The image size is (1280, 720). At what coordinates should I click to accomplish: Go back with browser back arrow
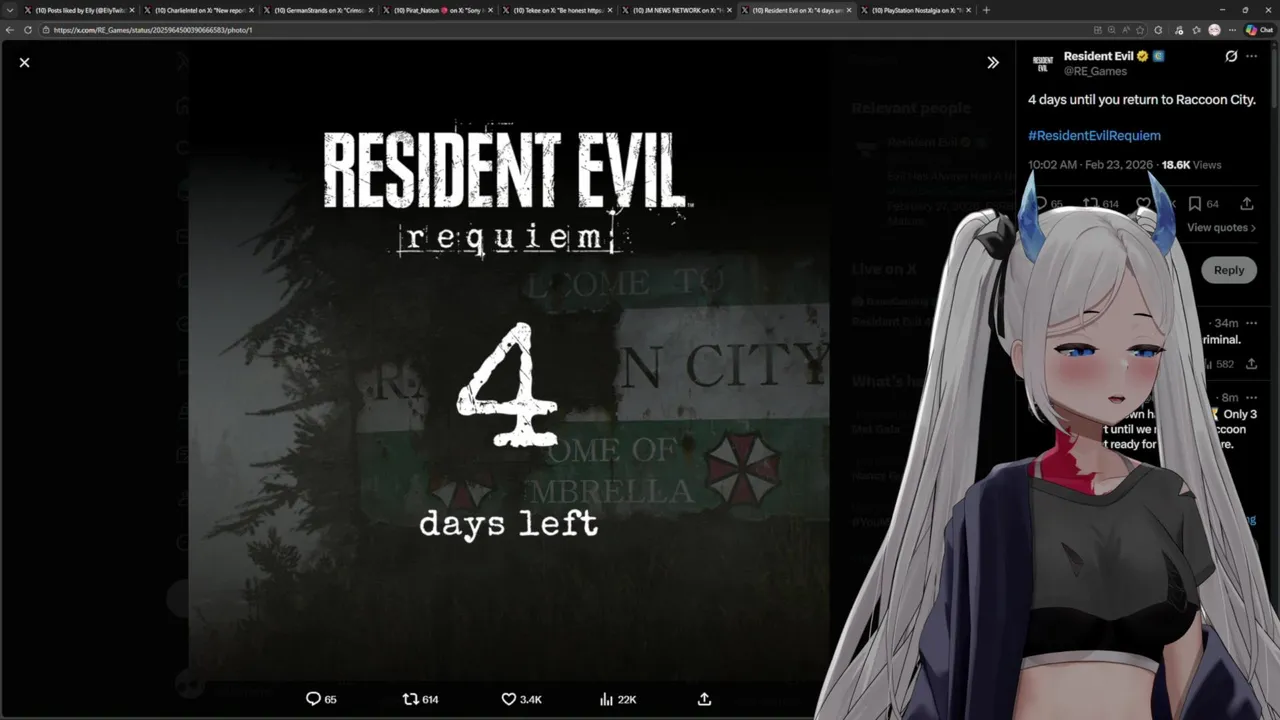point(10,30)
